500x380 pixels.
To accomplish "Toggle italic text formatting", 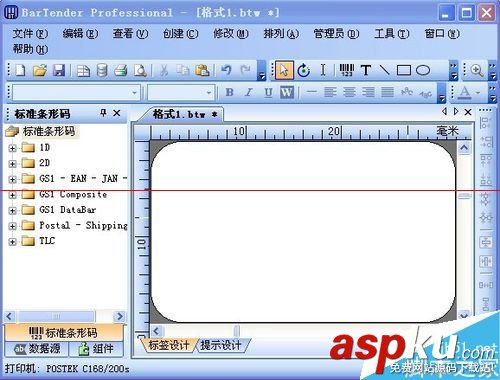I will click(249, 92).
